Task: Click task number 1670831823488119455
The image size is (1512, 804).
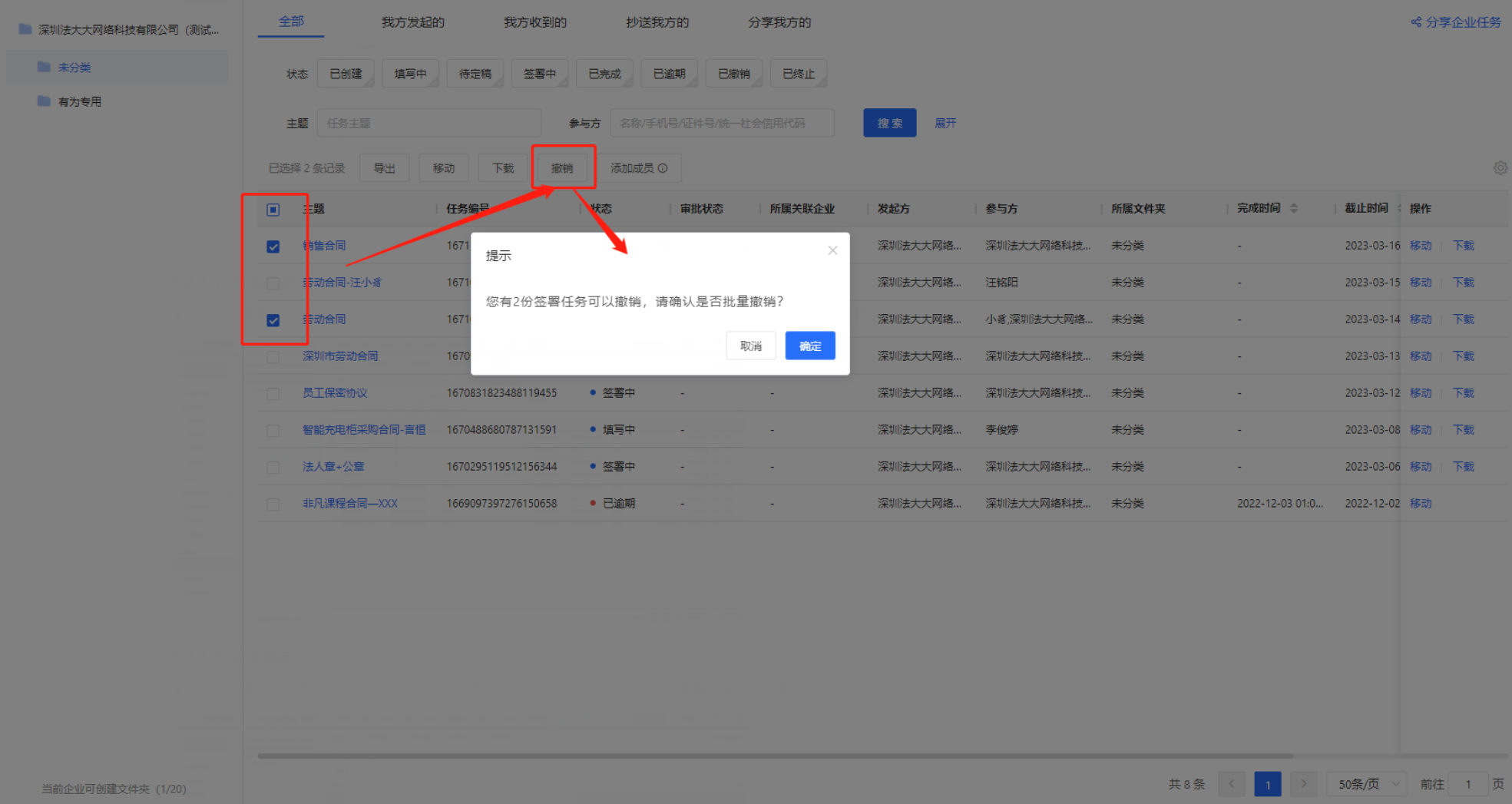Action: pos(502,393)
